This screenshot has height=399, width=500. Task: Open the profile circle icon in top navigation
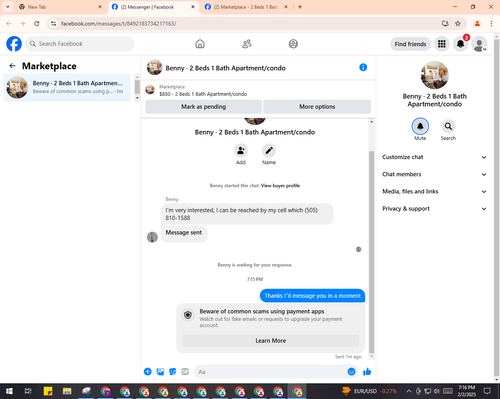(293, 44)
